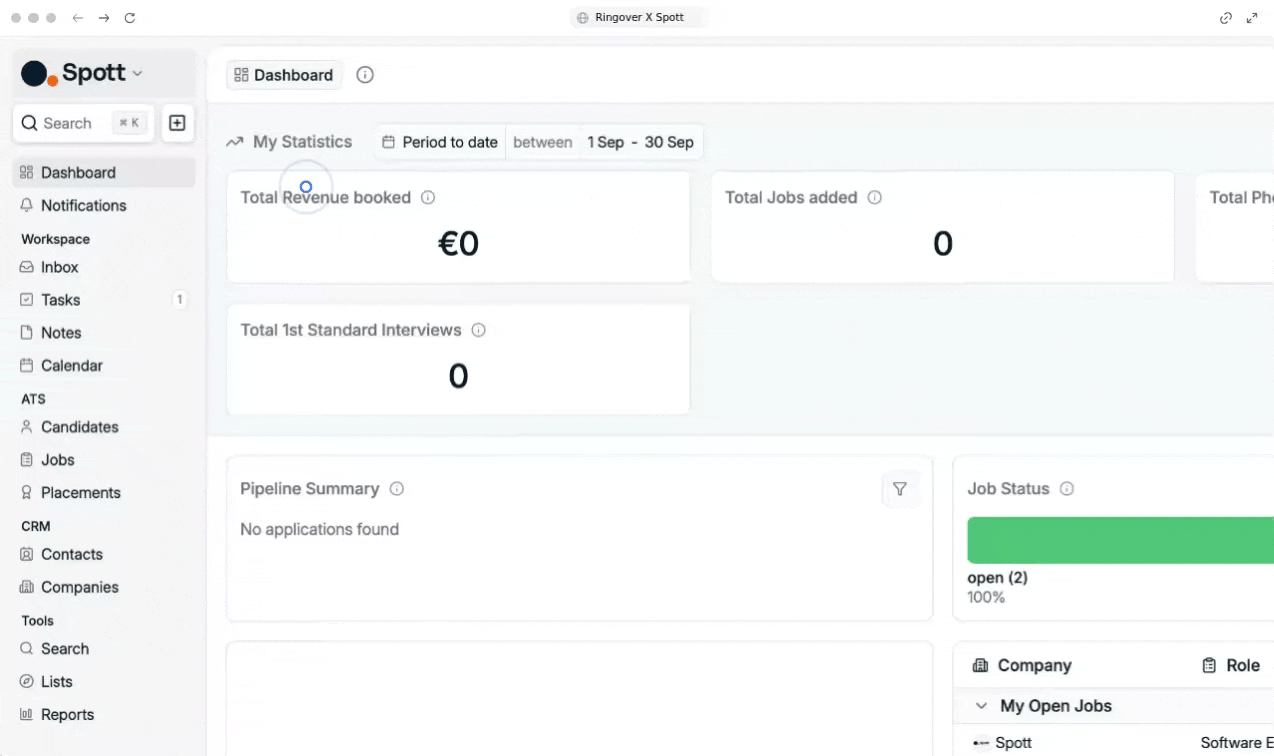
Task: Collapse the My Open Jobs group
Action: (x=981, y=706)
